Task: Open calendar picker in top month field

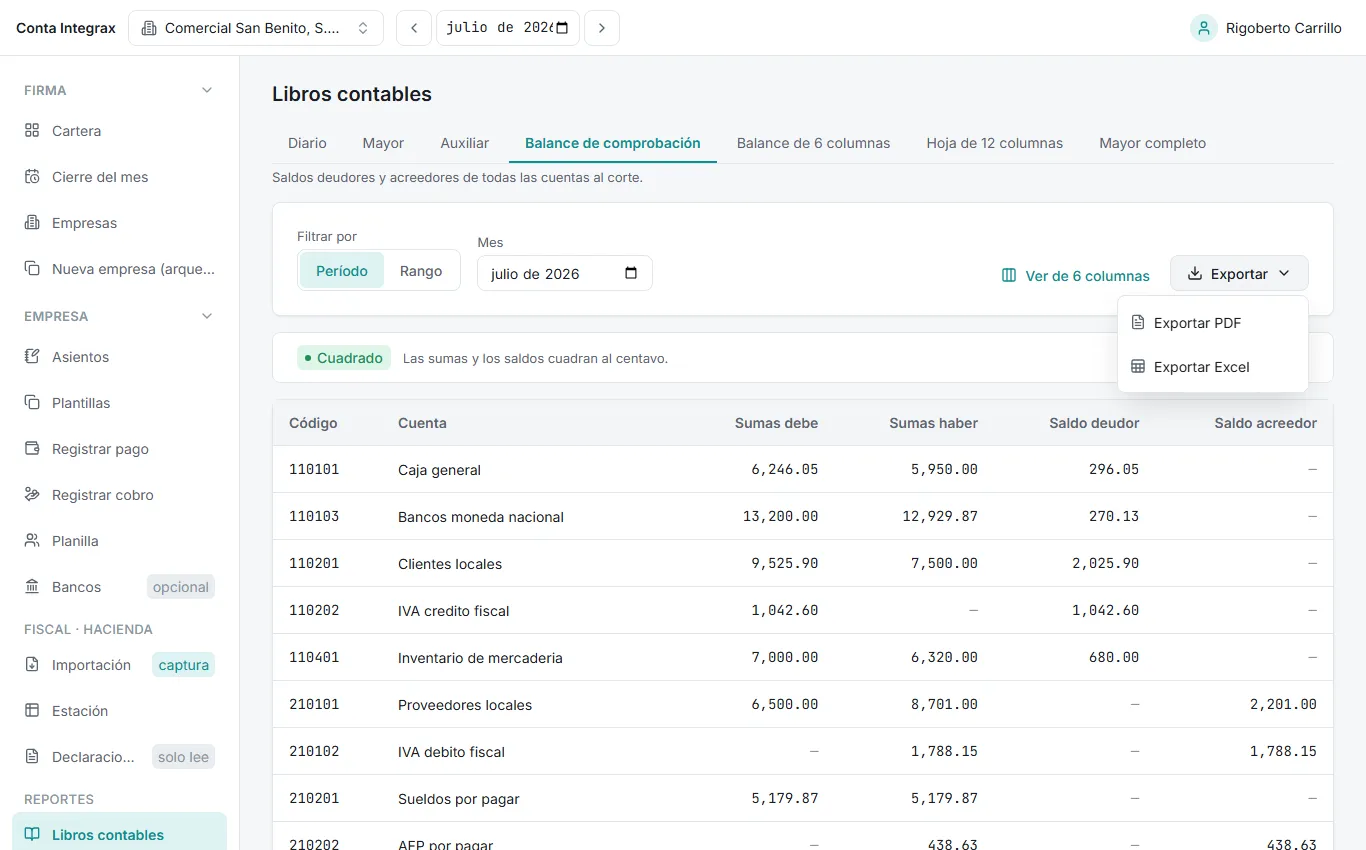Action: coord(563,28)
